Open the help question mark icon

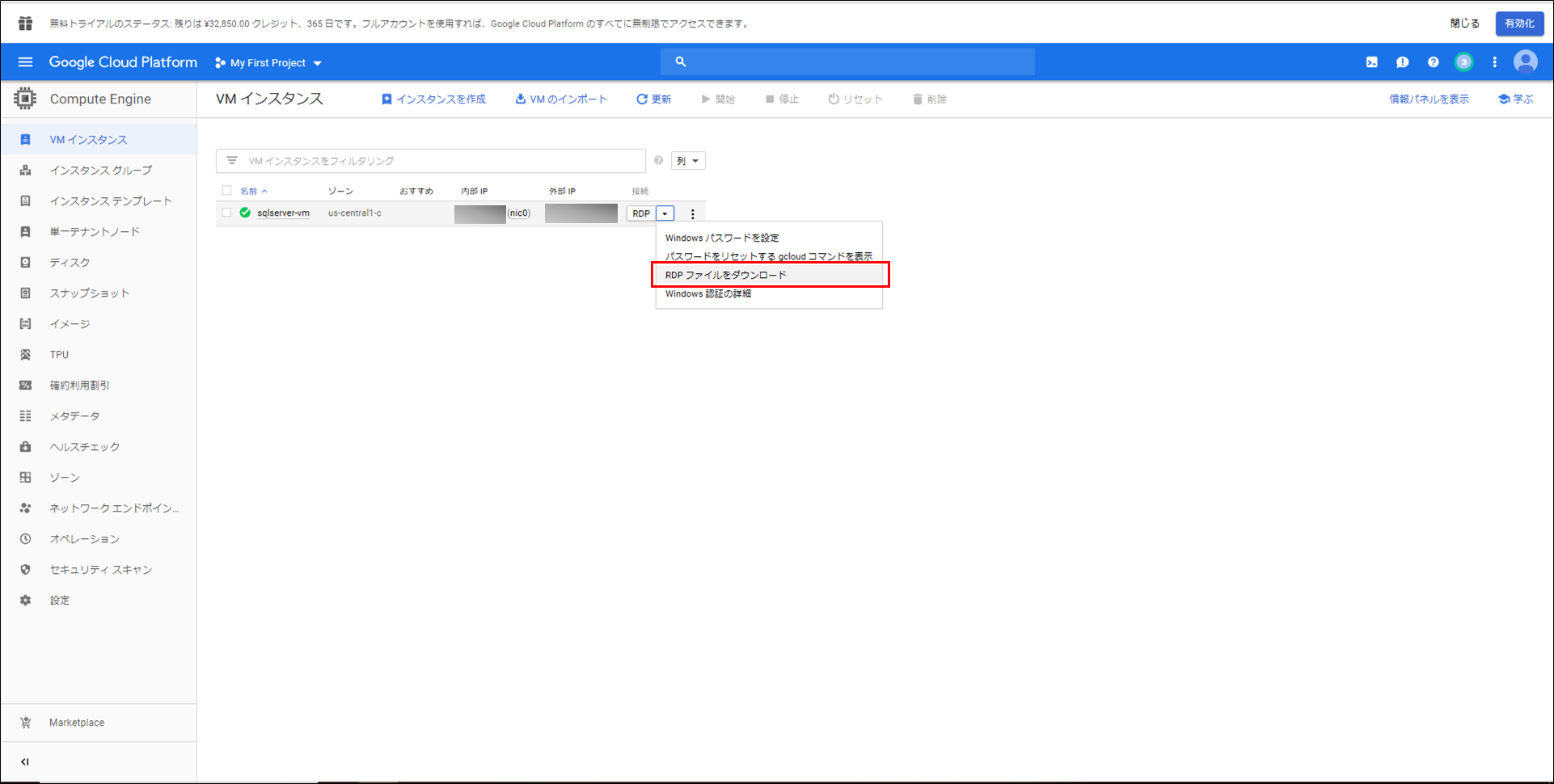(1433, 62)
